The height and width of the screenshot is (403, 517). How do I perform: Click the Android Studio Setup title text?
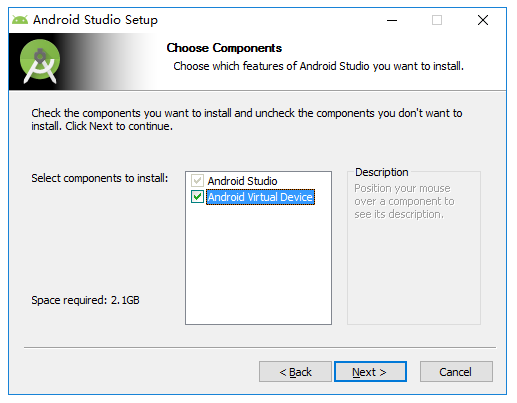pyautogui.click(x=95, y=20)
